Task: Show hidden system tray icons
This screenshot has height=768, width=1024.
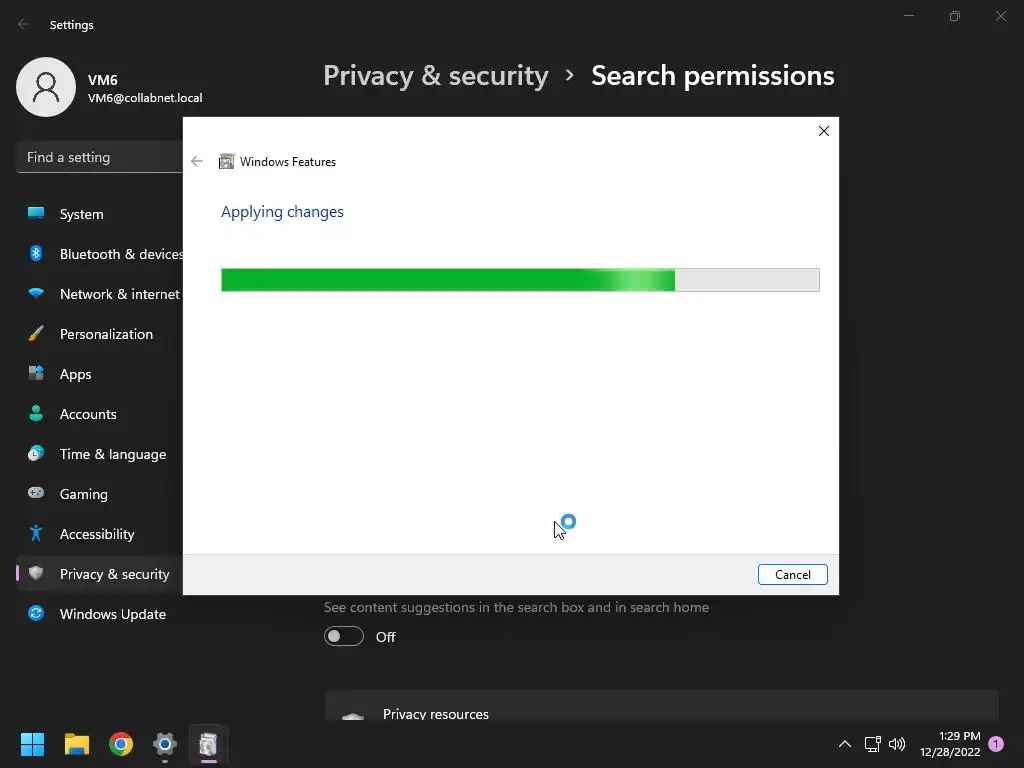Action: 845,744
